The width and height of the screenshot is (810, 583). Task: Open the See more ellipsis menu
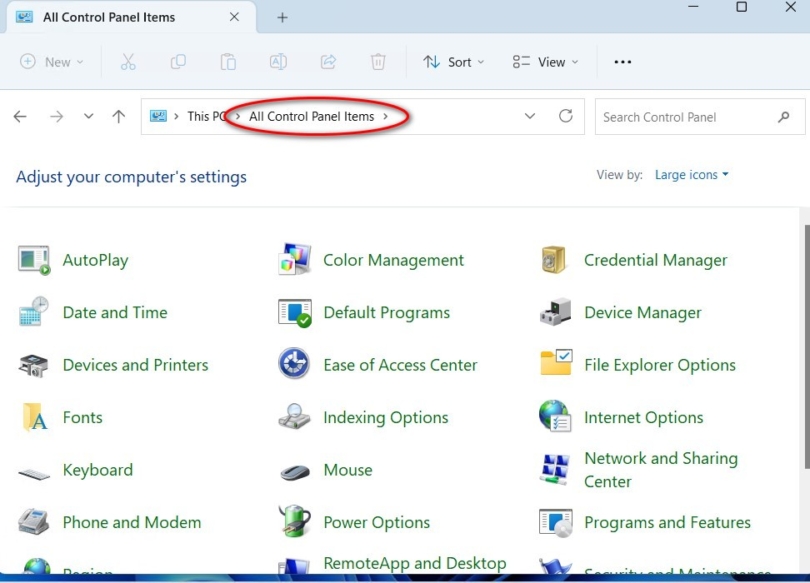coord(622,61)
